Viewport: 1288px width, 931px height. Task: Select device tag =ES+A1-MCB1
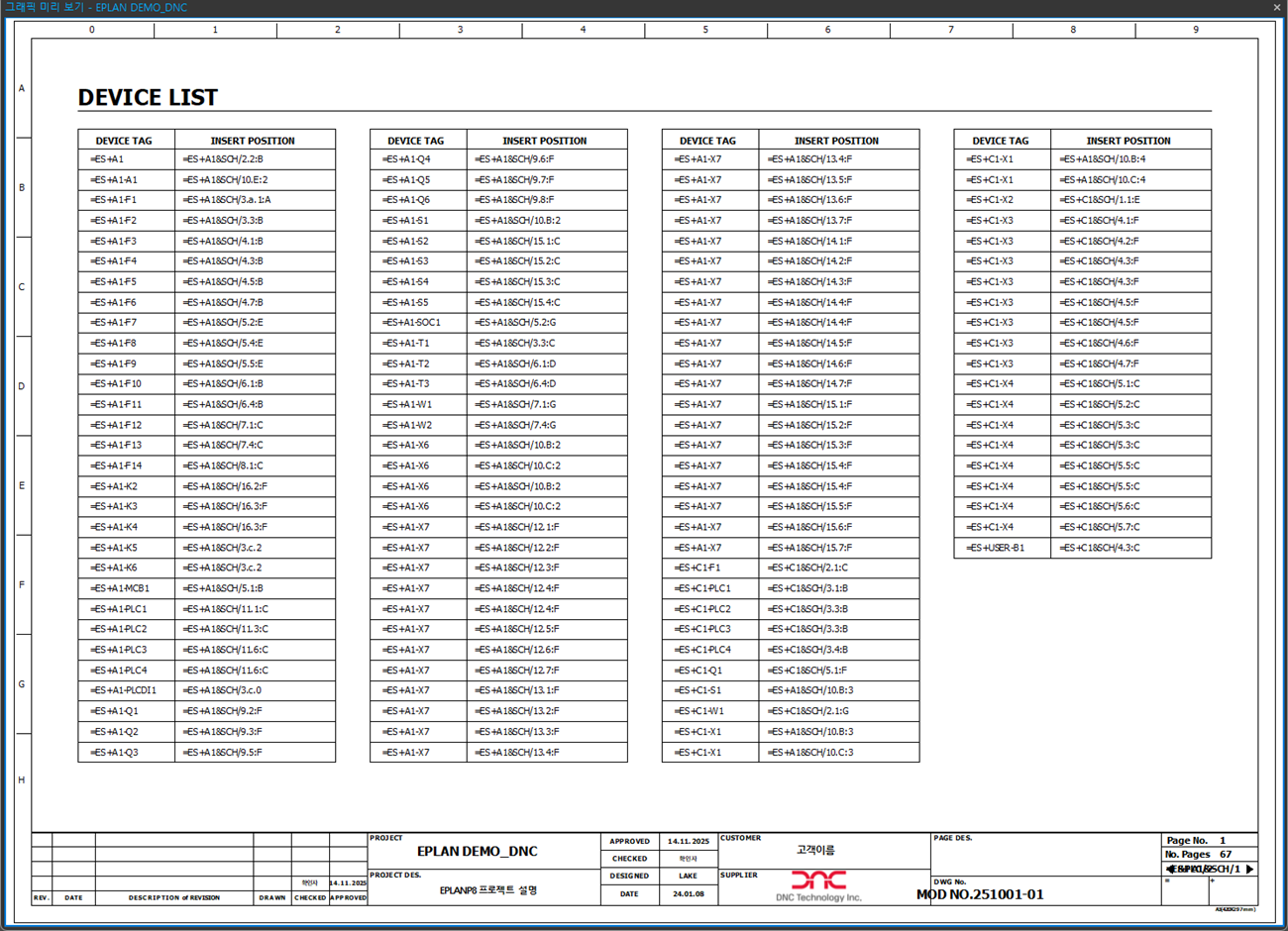pyautogui.click(x=120, y=588)
